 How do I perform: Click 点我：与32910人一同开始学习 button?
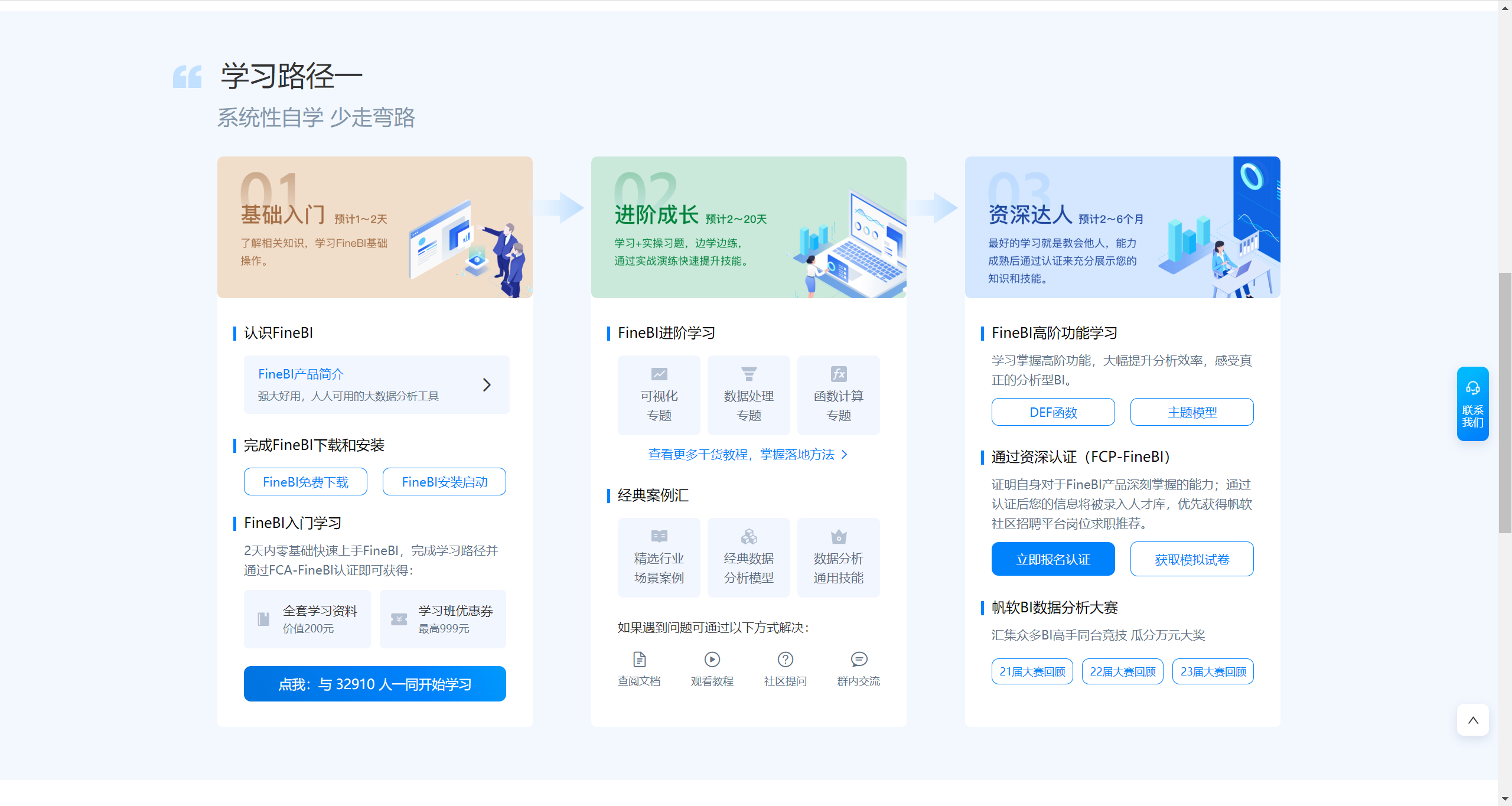pyautogui.click(x=374, y=684)
